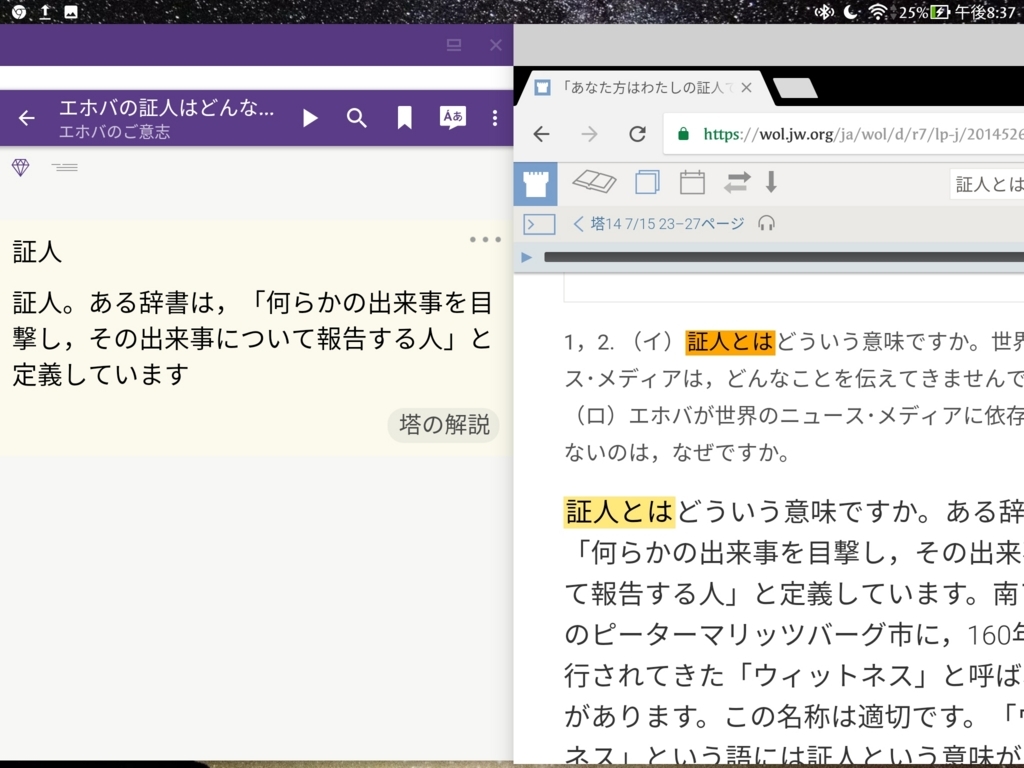Open the language selection icon
The height and width of the screenshot is (768, 1024).
[453, 118]
